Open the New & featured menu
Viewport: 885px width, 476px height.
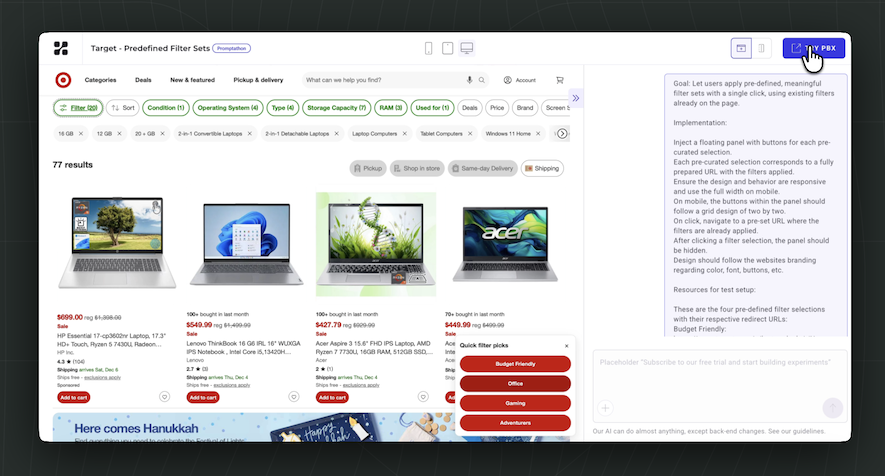(192, 80)
